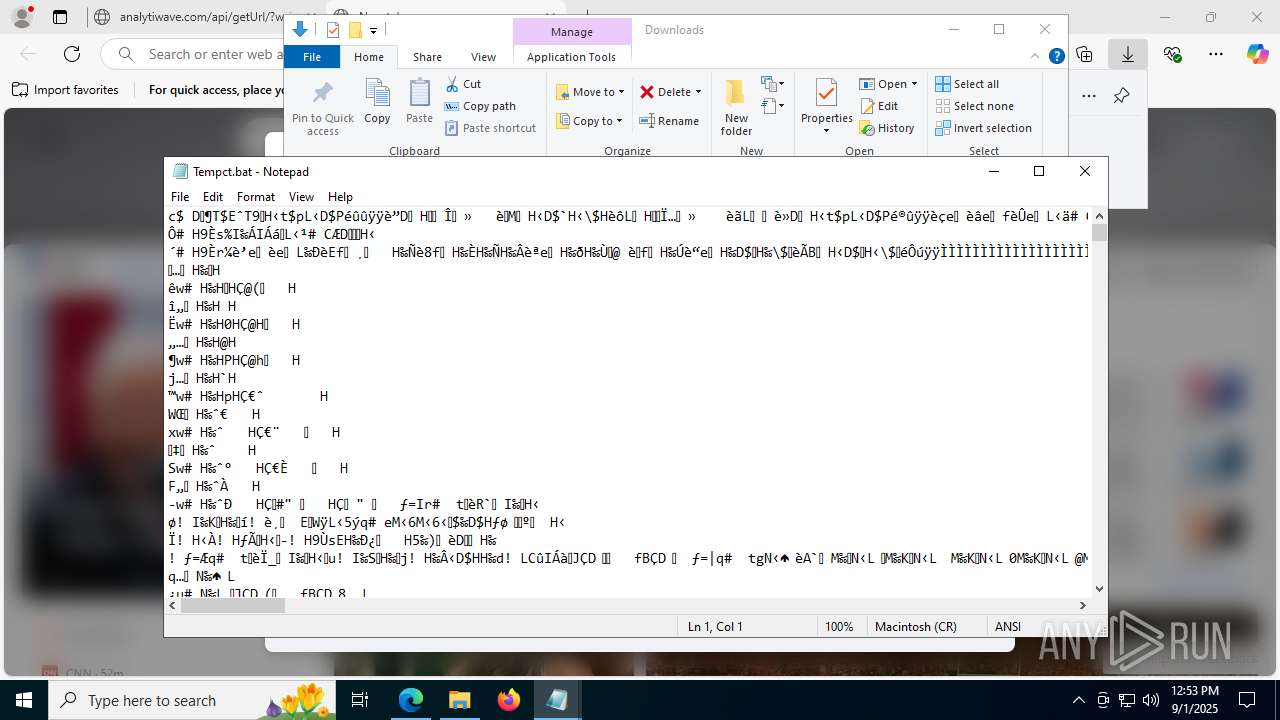Image resolution: width=1280 pixels, height=720 pixels.
Task: Open the Move to dropdown
Action: tap(590, 92)
